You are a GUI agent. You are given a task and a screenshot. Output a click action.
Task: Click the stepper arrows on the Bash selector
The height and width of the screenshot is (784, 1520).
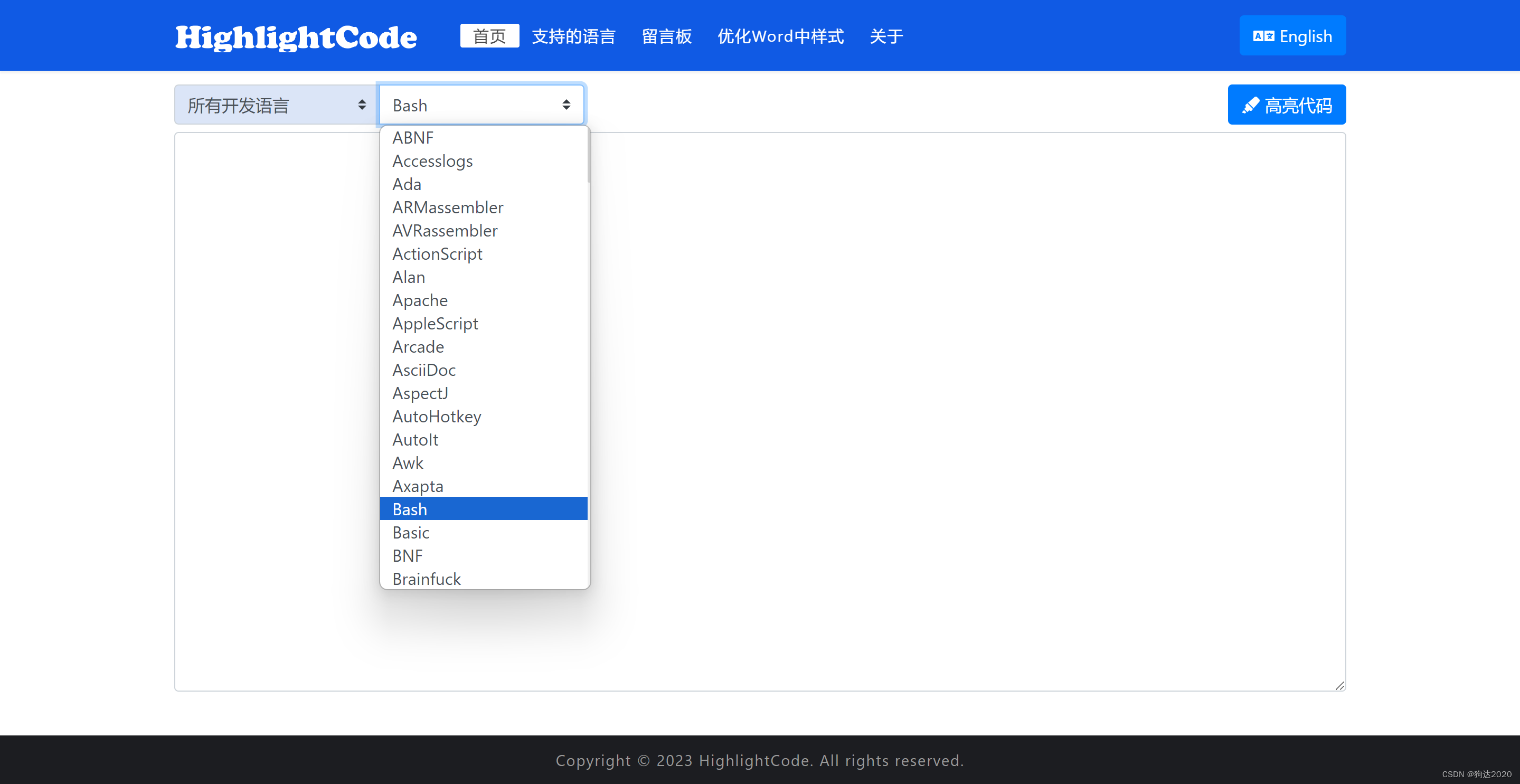(x=566, y=104)
